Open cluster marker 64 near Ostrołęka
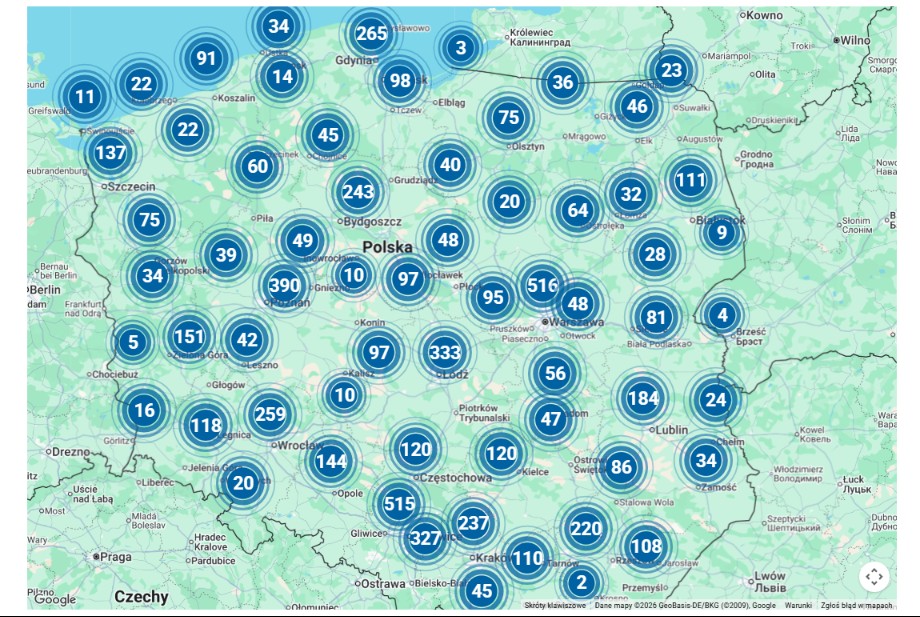Viewport: 920px width, 617px height. tap(577, 210)
